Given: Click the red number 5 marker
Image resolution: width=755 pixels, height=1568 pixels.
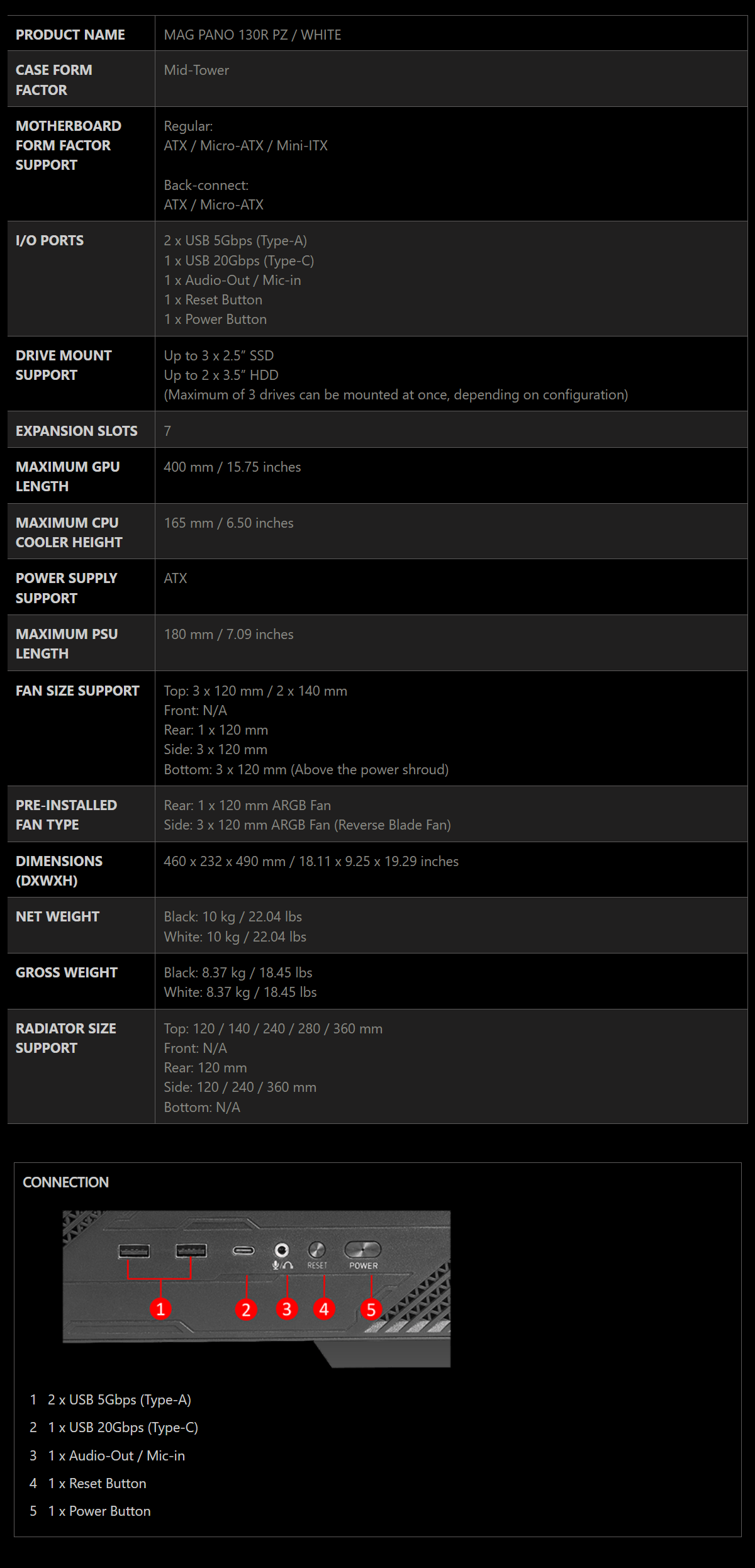Looking at the screenshot, I should pos(371,1309).
